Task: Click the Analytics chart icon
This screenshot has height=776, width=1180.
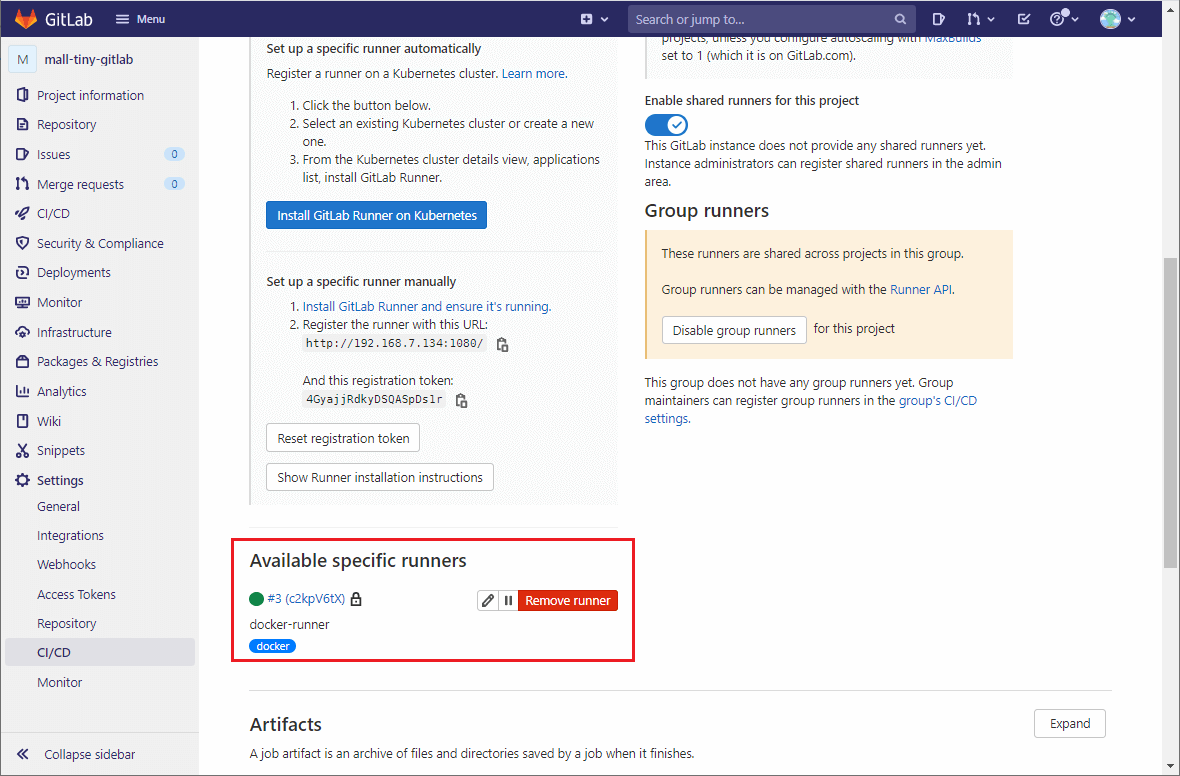Action: coord(23,391)
